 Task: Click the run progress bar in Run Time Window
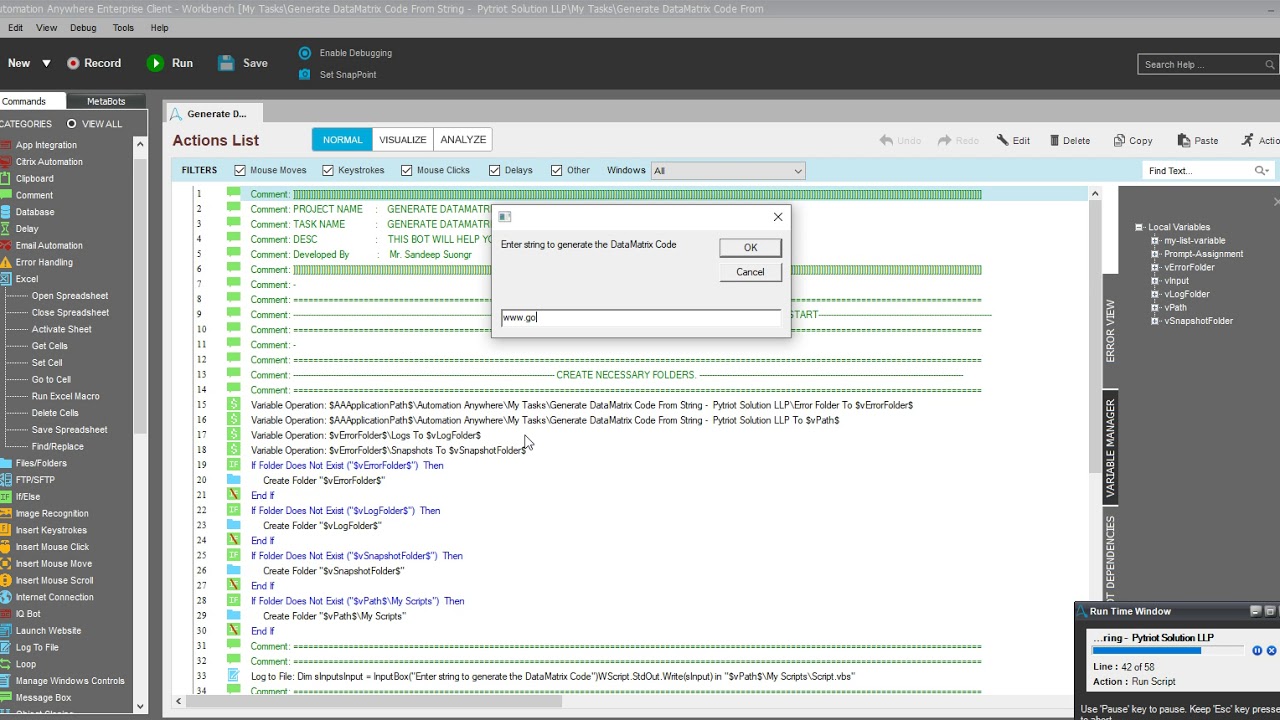coord(1168,650)
